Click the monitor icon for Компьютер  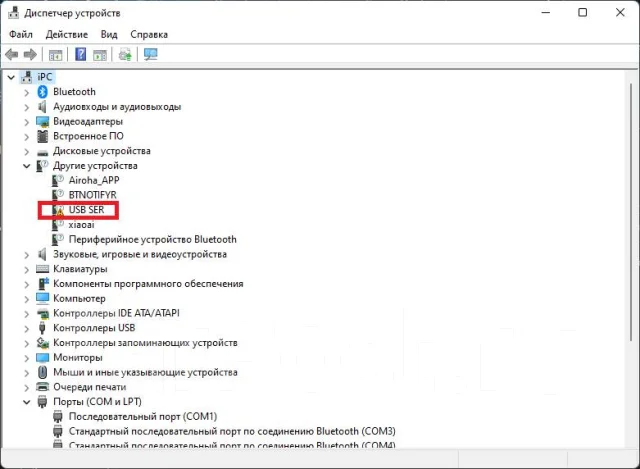[x=42, y=298]
